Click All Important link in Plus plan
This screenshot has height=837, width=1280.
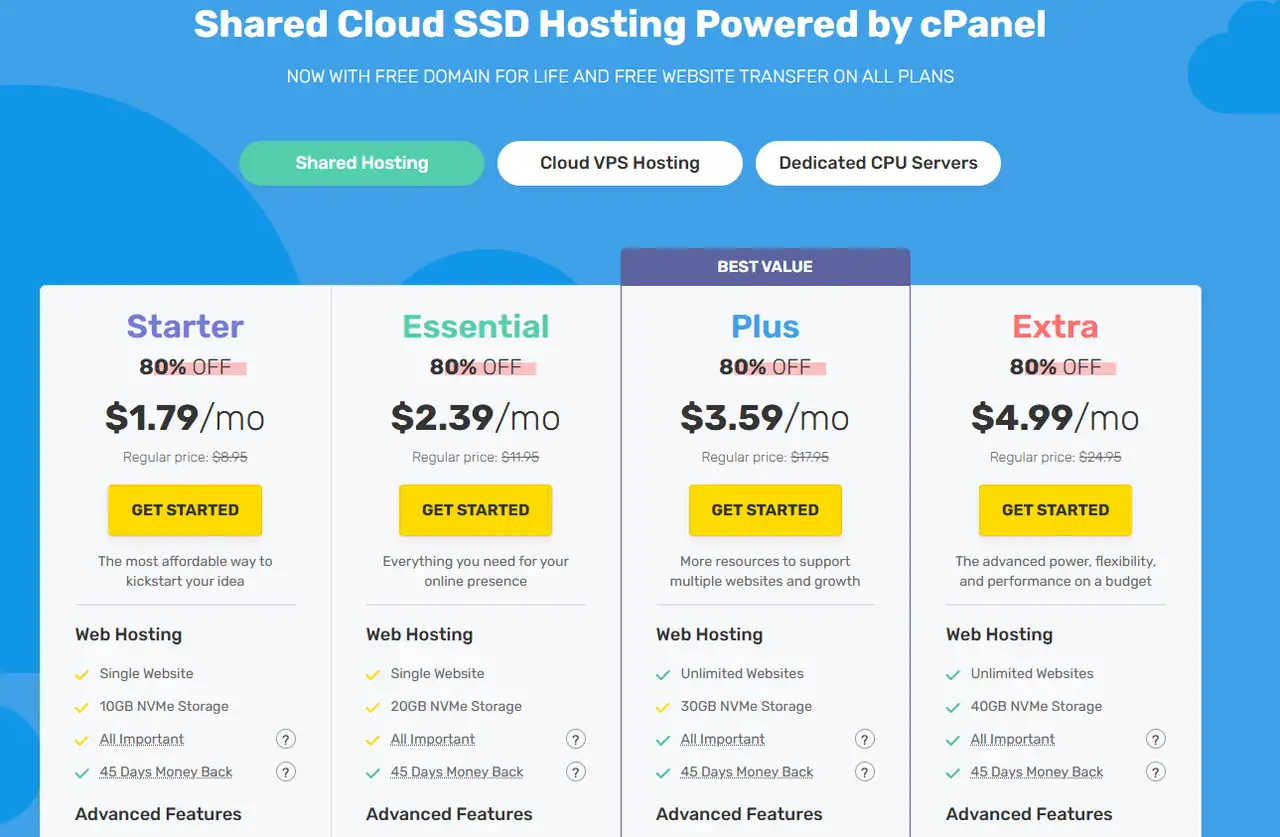tap(723, 740)
